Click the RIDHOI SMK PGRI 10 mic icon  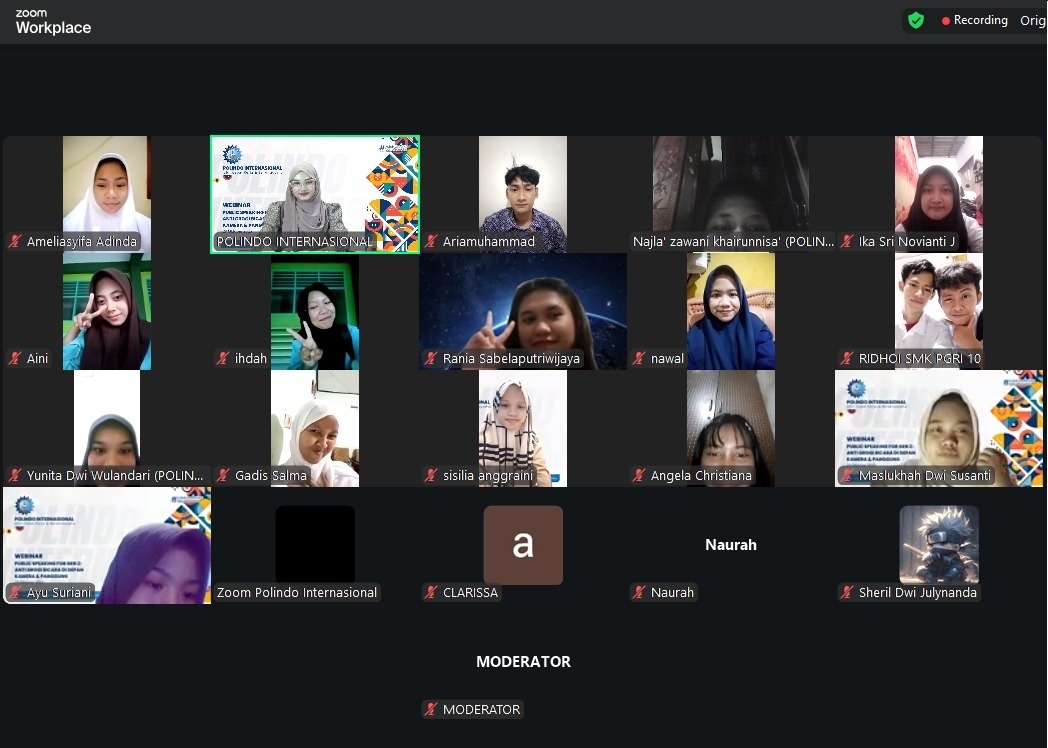coord(845,358)
